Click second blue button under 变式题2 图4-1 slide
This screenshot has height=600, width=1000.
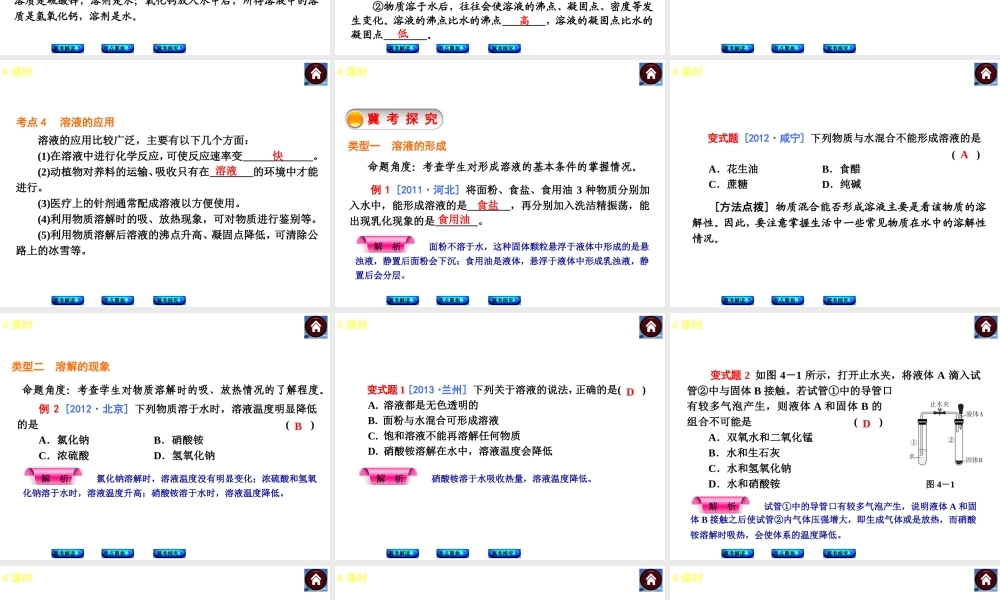click(x=788, y=553)
